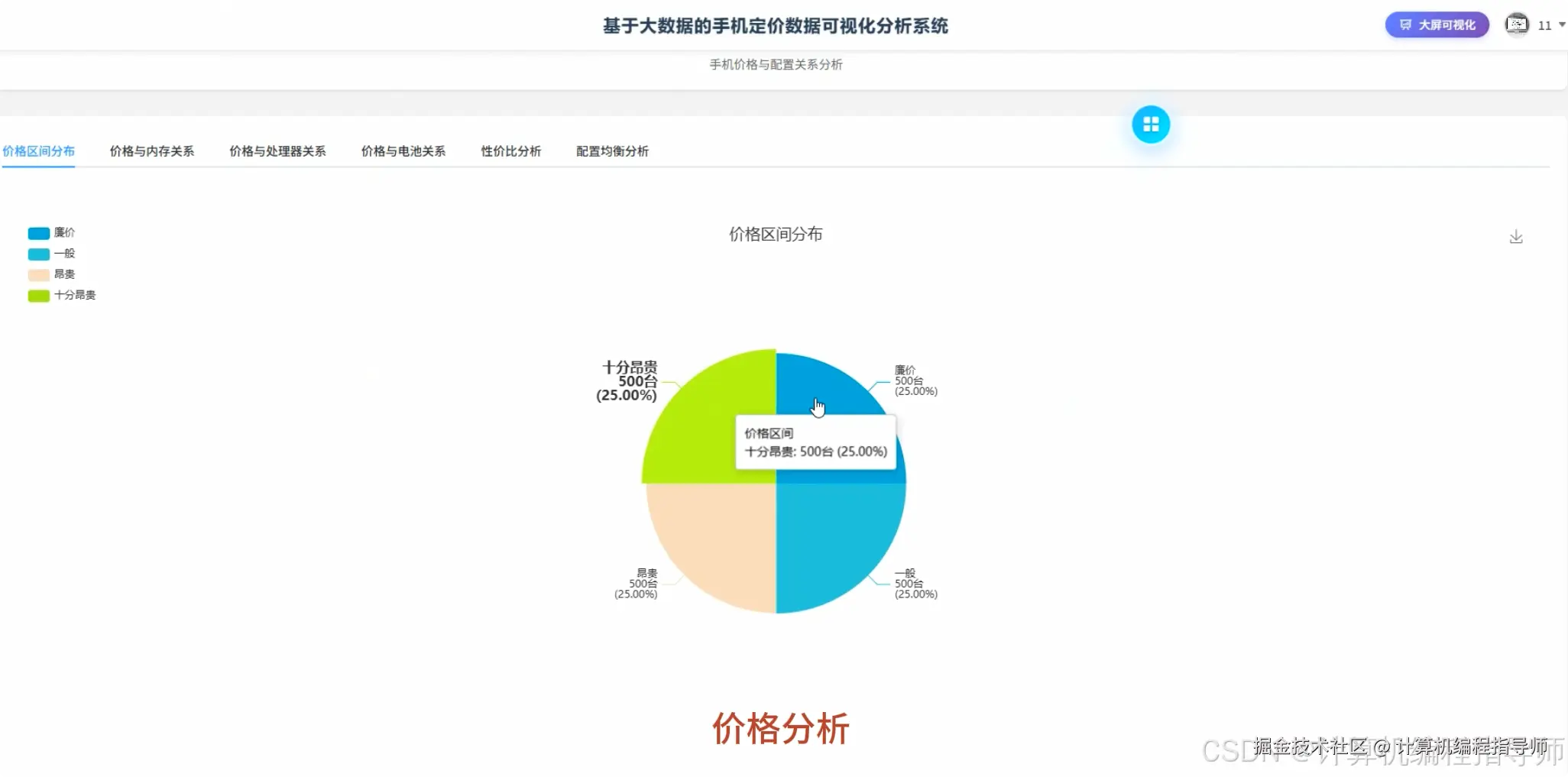Click the user avatar icon
The image size is (1568, 777).
coord(1517,24)
